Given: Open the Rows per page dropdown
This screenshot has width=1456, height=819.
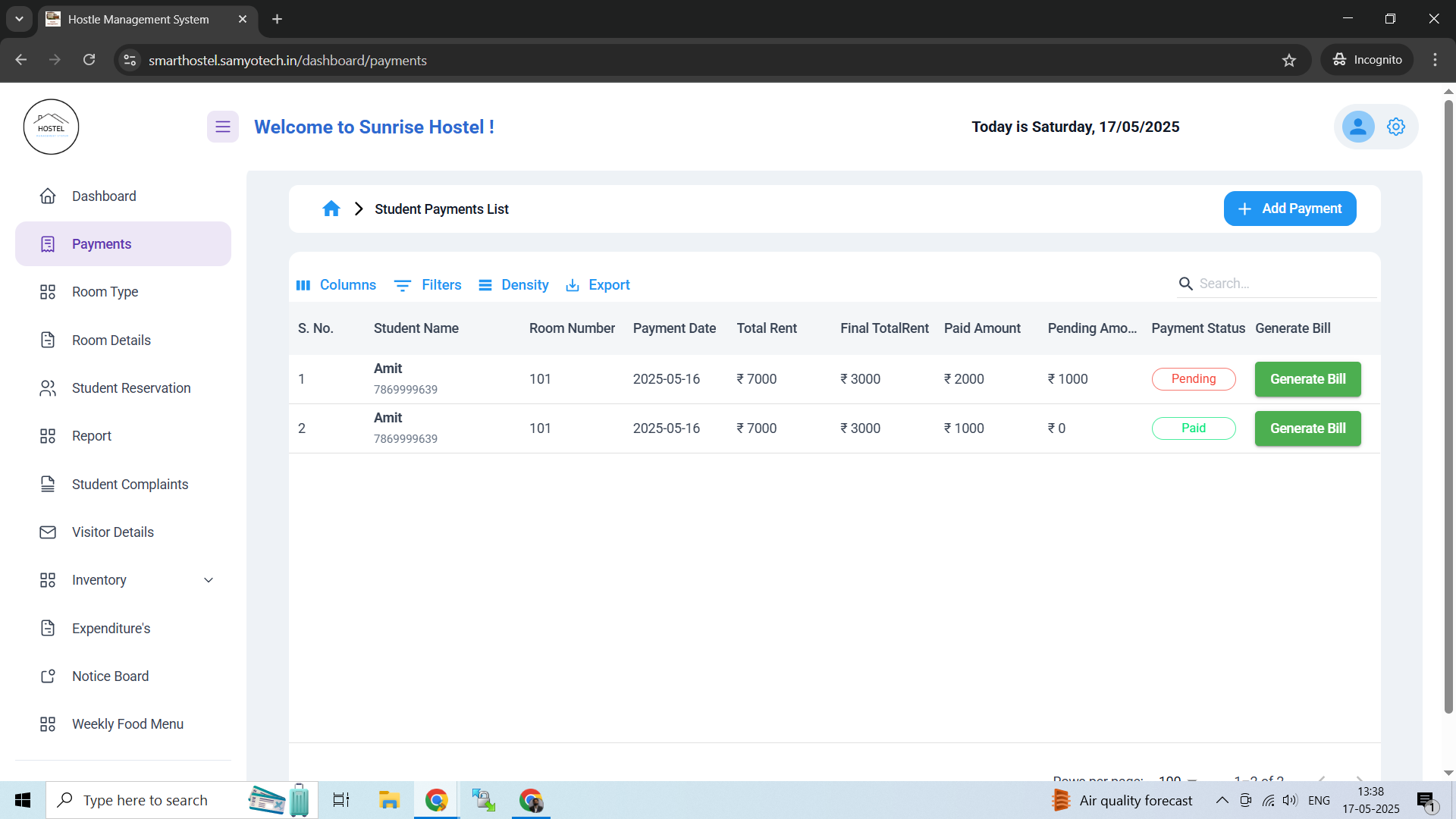Looking at the screenshot, I should [x=1175, y=780].
